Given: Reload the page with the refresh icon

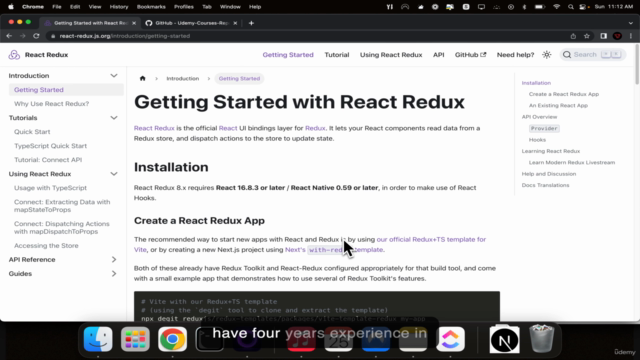Looking at the screenshot, I should 36,36.
